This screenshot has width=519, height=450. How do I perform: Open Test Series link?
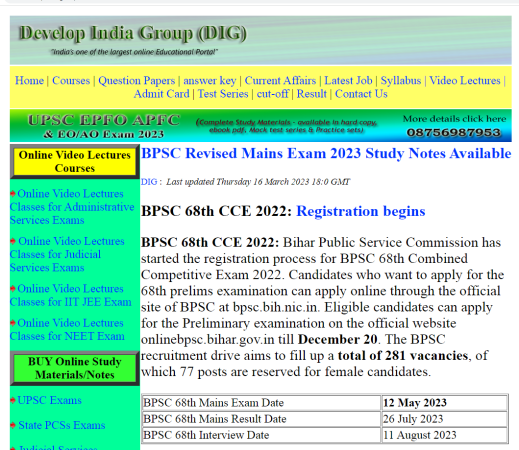point(223,94)
